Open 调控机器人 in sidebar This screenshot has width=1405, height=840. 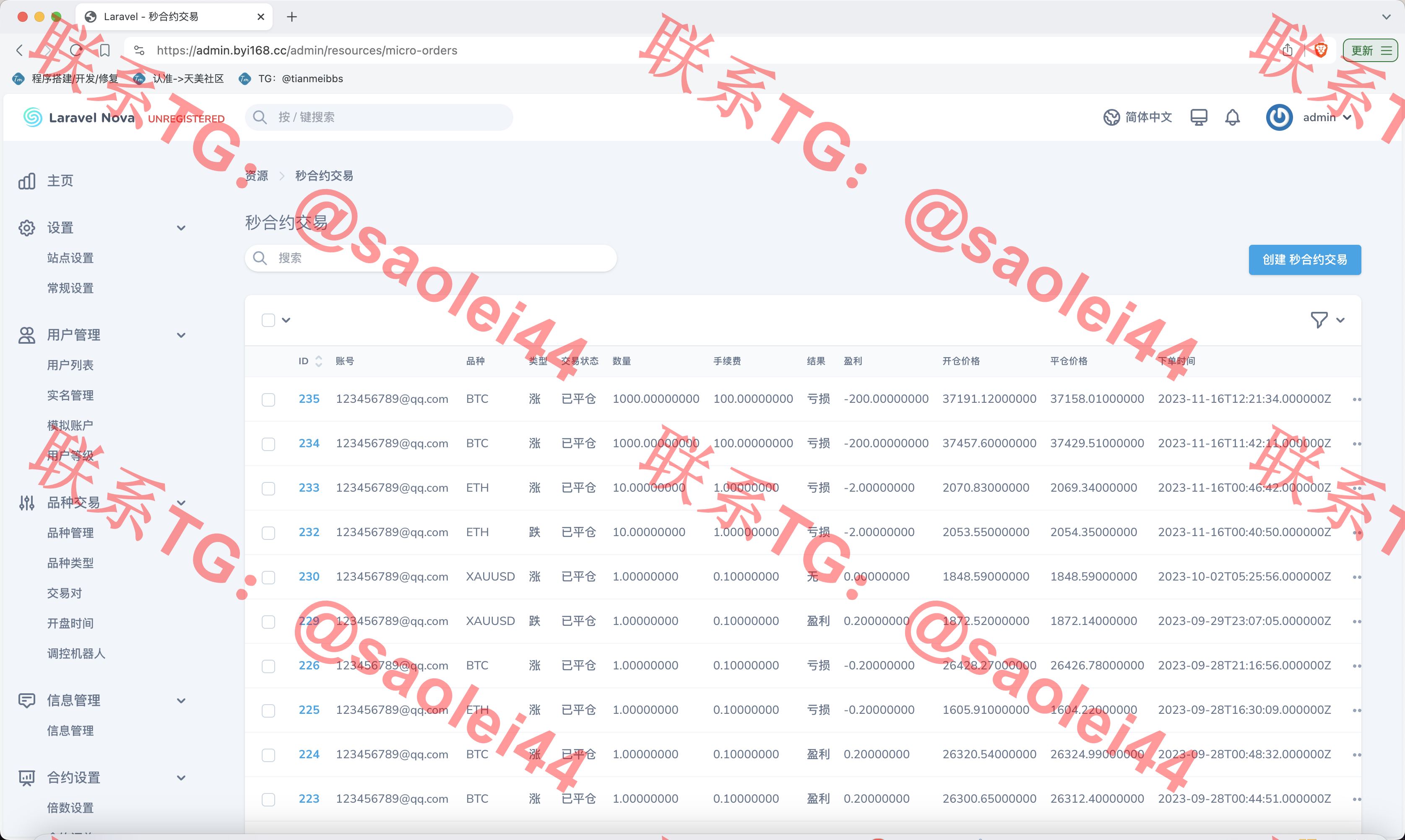tap(76, 653)
